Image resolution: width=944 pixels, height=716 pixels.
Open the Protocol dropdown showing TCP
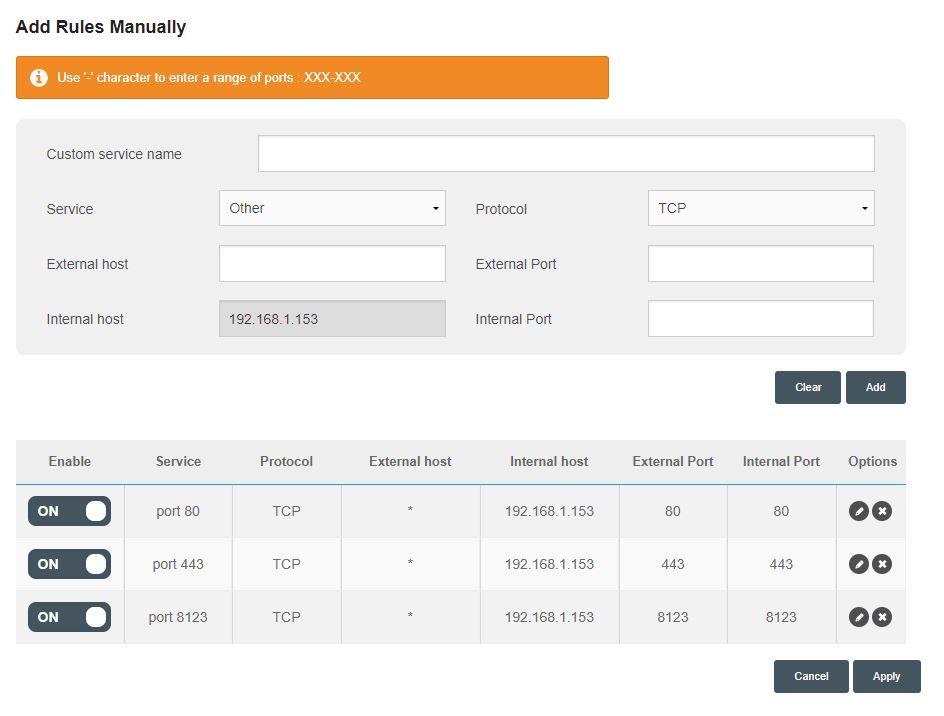(761, 208)
